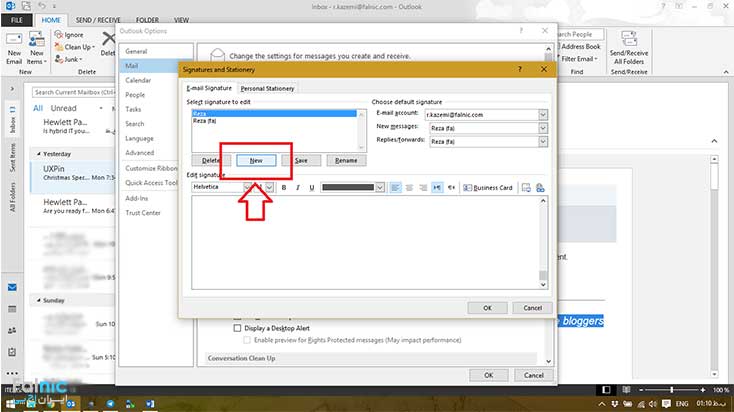Select Calendar in the Outlook Options list
This screenshot has height=412, width=734.
(x=138, y=80)
